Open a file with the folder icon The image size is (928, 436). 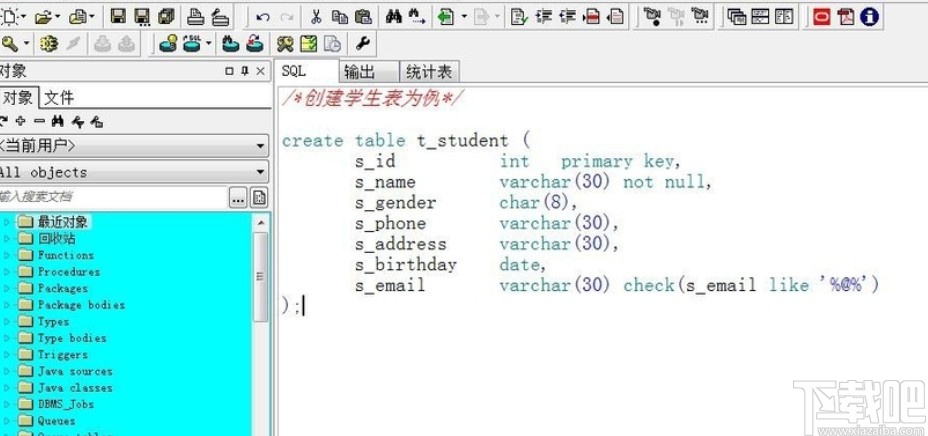[x=43, y=17]
